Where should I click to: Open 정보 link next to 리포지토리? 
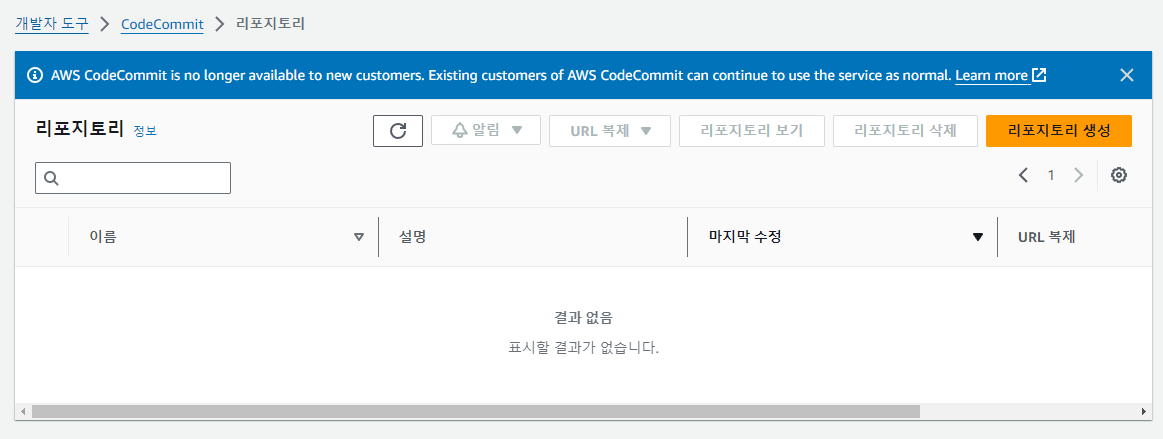145,131
